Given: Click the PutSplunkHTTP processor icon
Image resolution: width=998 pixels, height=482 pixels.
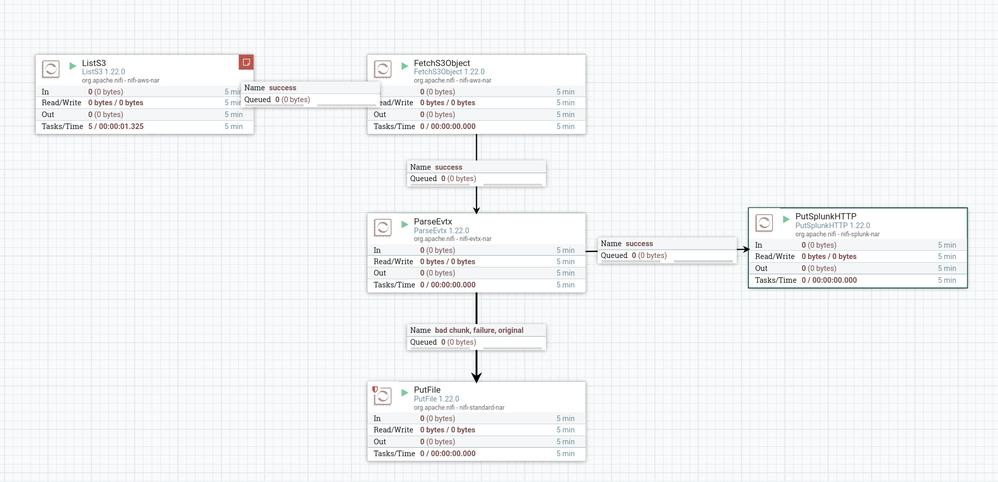Looking at the screenshot, I should pyautogui.click(x=764, y=222).
